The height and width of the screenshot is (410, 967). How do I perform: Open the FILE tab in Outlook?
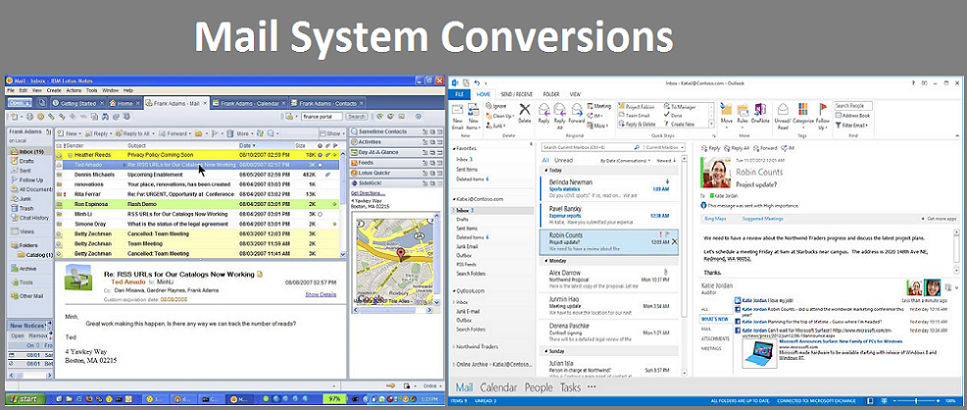point(458,94)
